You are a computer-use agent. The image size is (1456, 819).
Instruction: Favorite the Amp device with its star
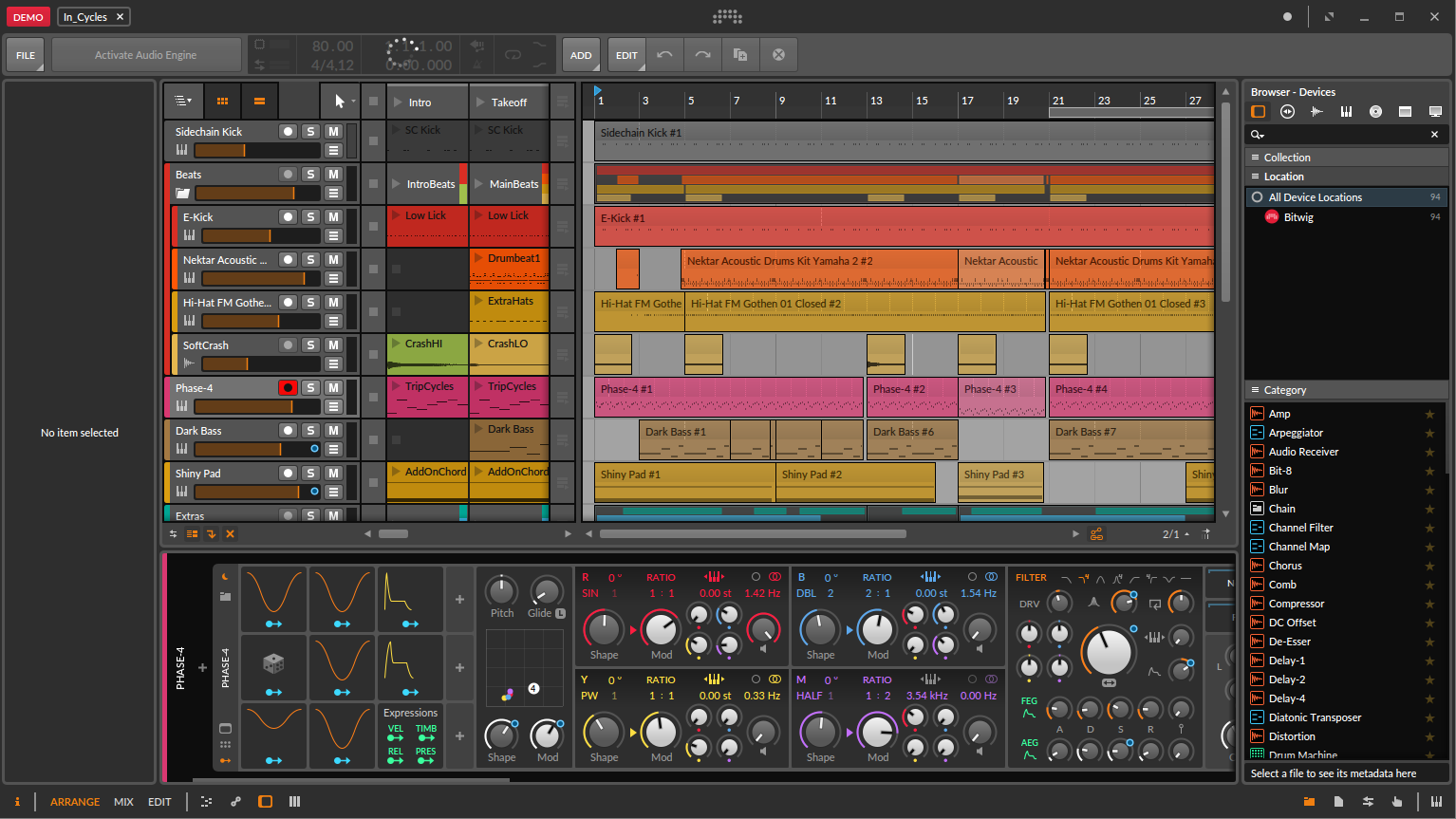click(1429, 414)
